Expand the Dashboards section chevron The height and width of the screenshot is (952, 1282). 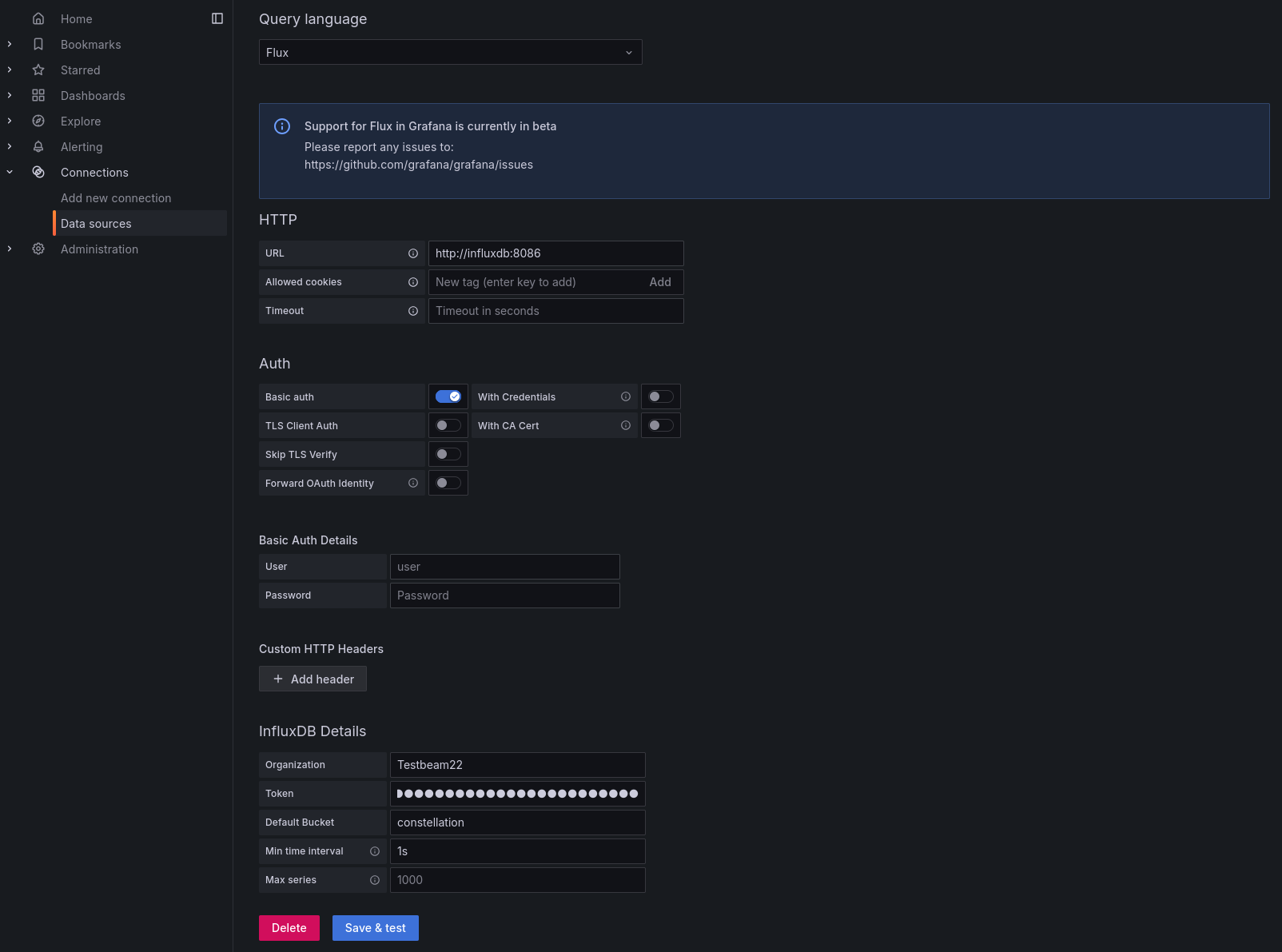coord(10,95)
